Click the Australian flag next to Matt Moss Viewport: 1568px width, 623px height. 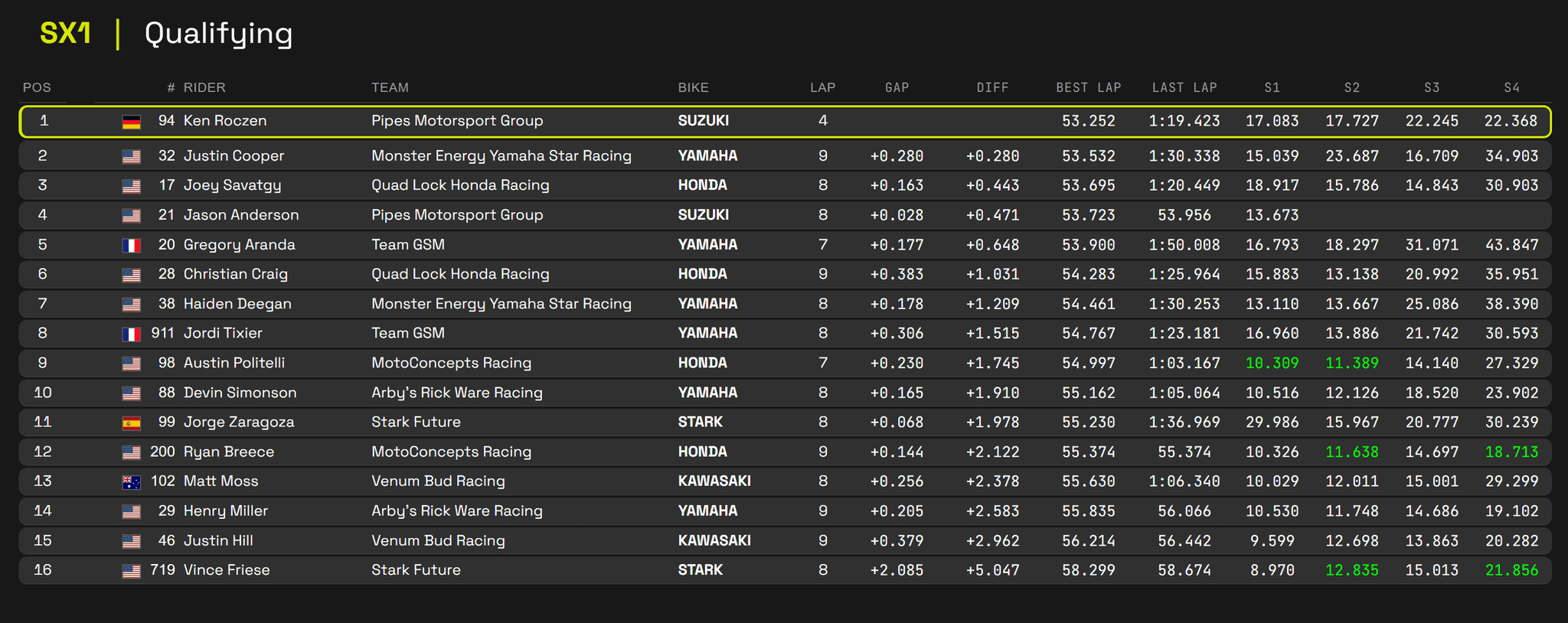(x=131, y=482)
